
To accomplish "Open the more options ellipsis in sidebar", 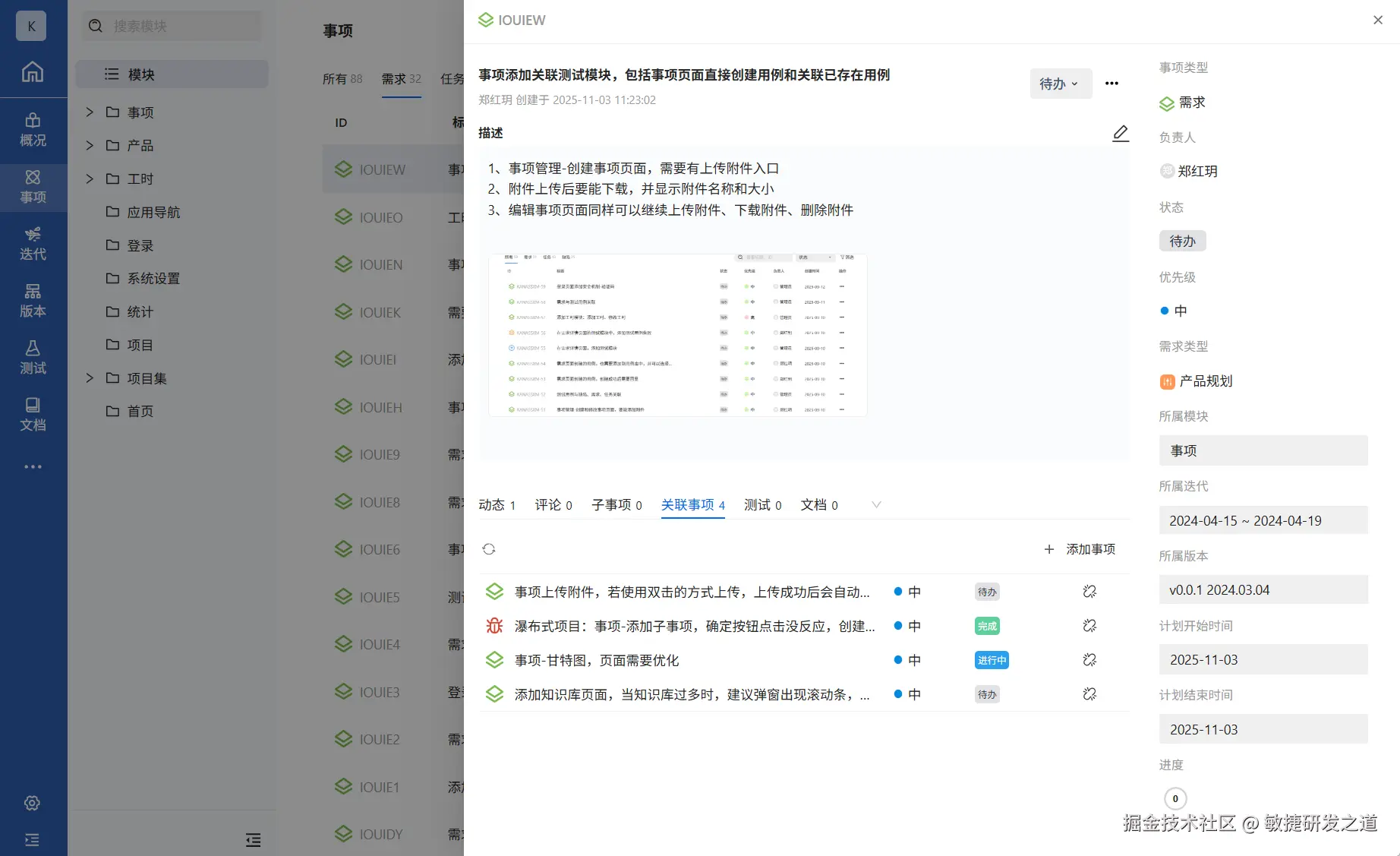I will tap(33, 466).
